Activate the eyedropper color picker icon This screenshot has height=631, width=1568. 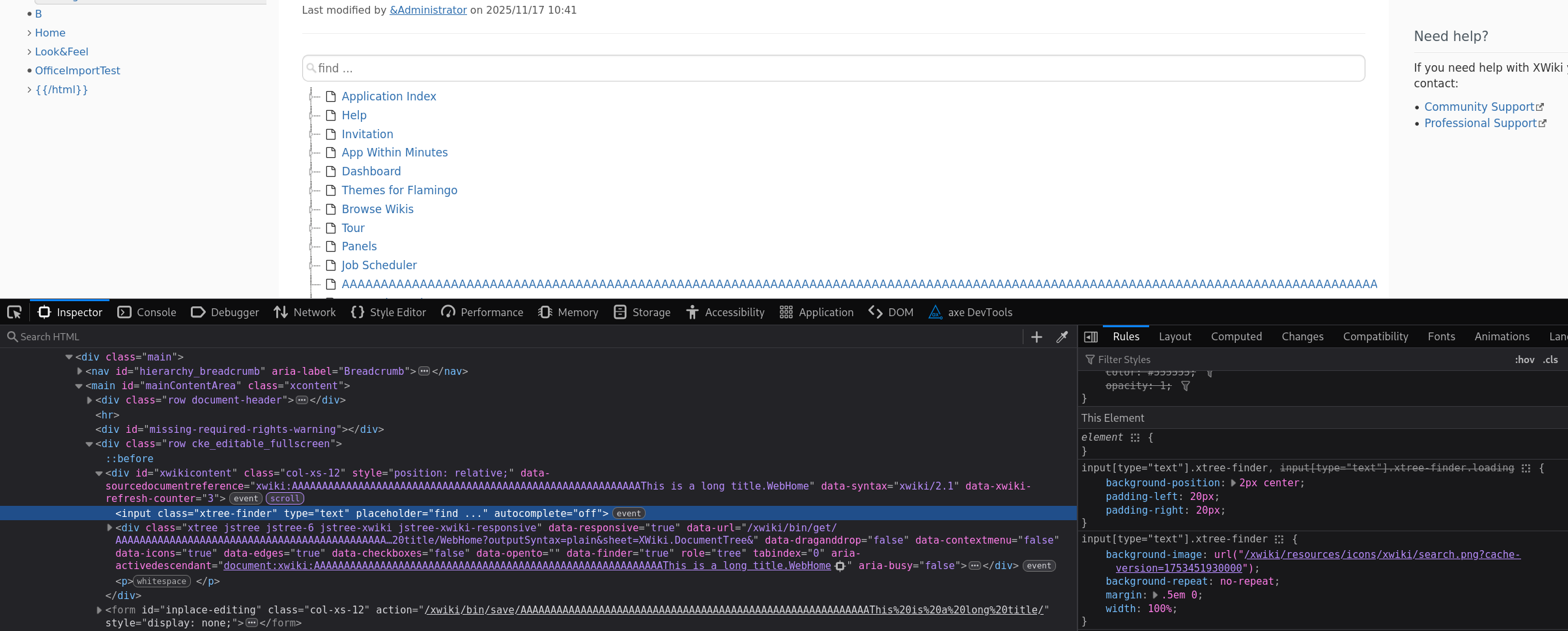[1062, 337]
